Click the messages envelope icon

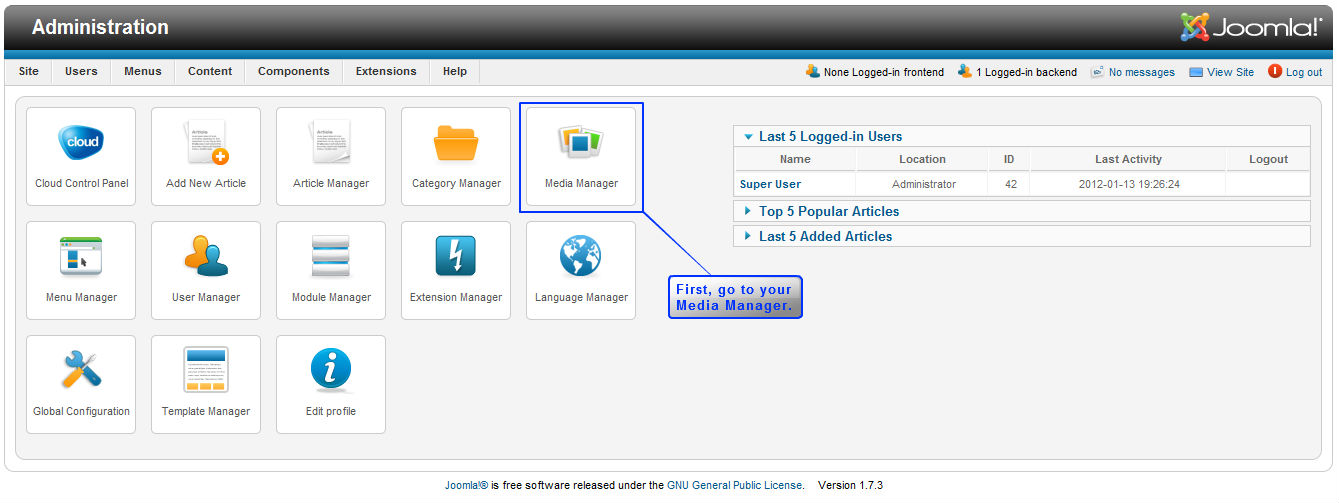[1097, 72]
